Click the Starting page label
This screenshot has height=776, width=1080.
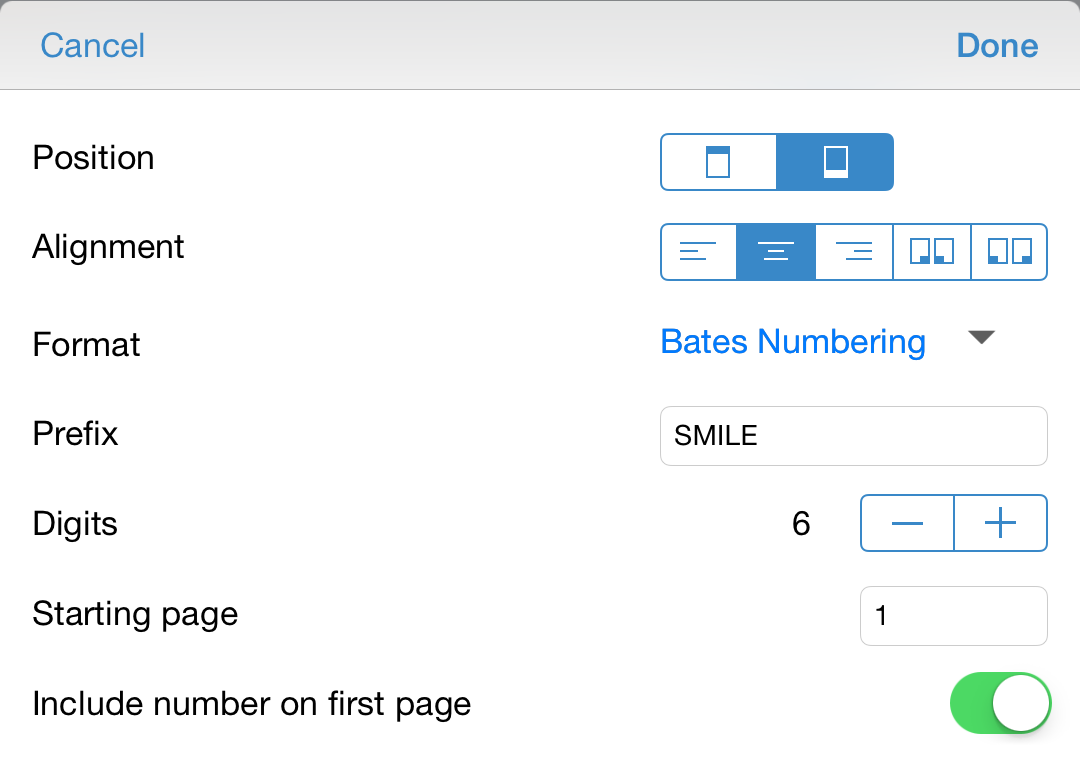click(x=135, y=614)
